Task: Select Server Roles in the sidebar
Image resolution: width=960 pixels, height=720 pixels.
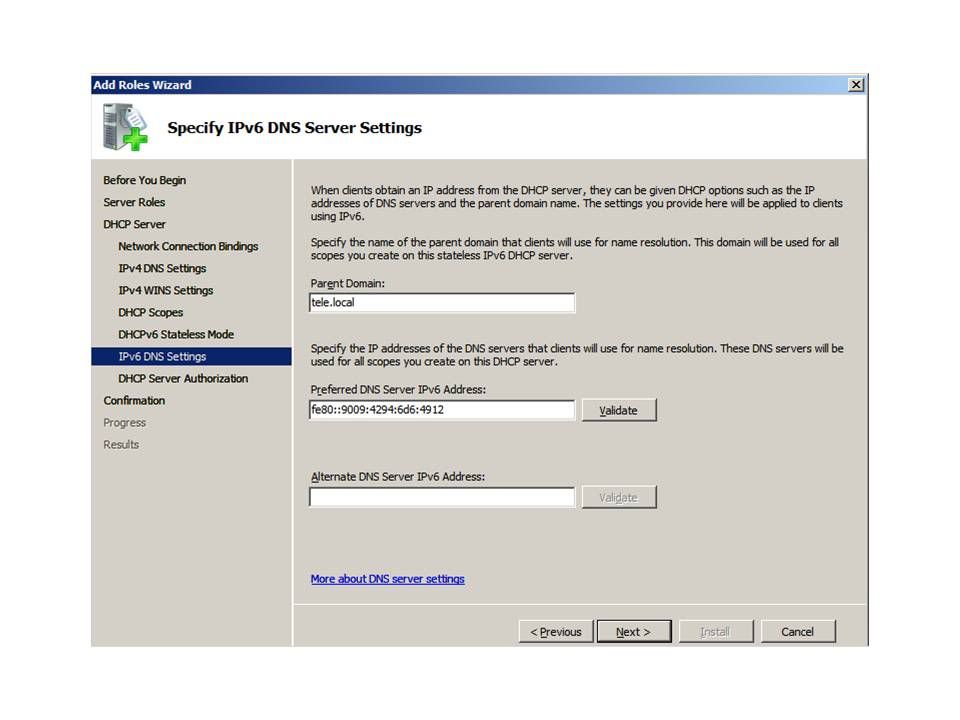Action: (134, 202)
